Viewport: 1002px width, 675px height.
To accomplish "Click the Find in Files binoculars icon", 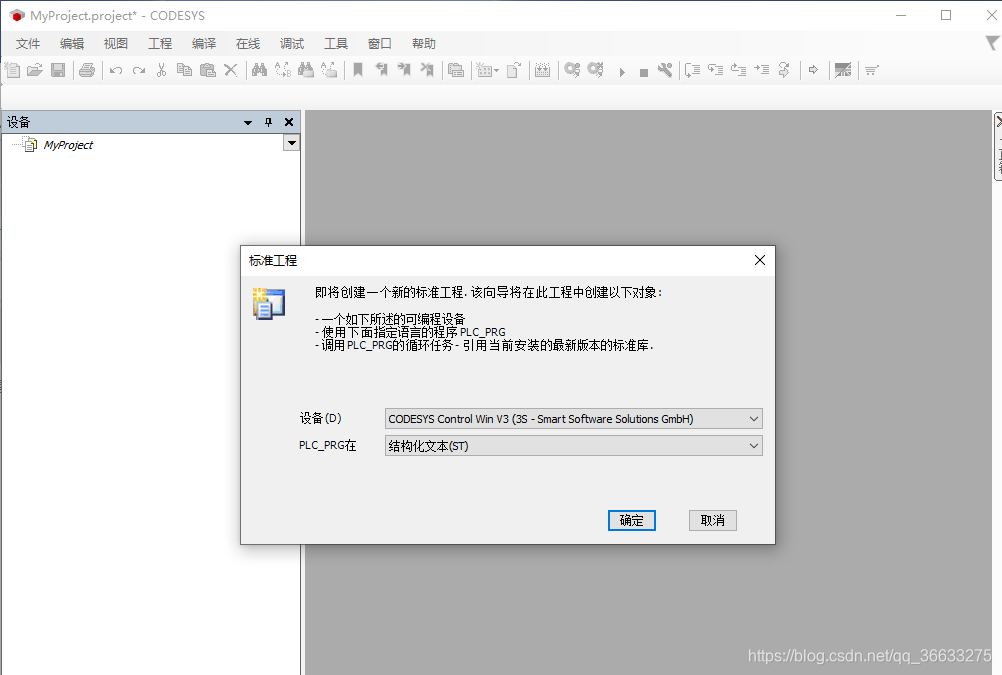I will pyautogui.click(x=306, y=70).
